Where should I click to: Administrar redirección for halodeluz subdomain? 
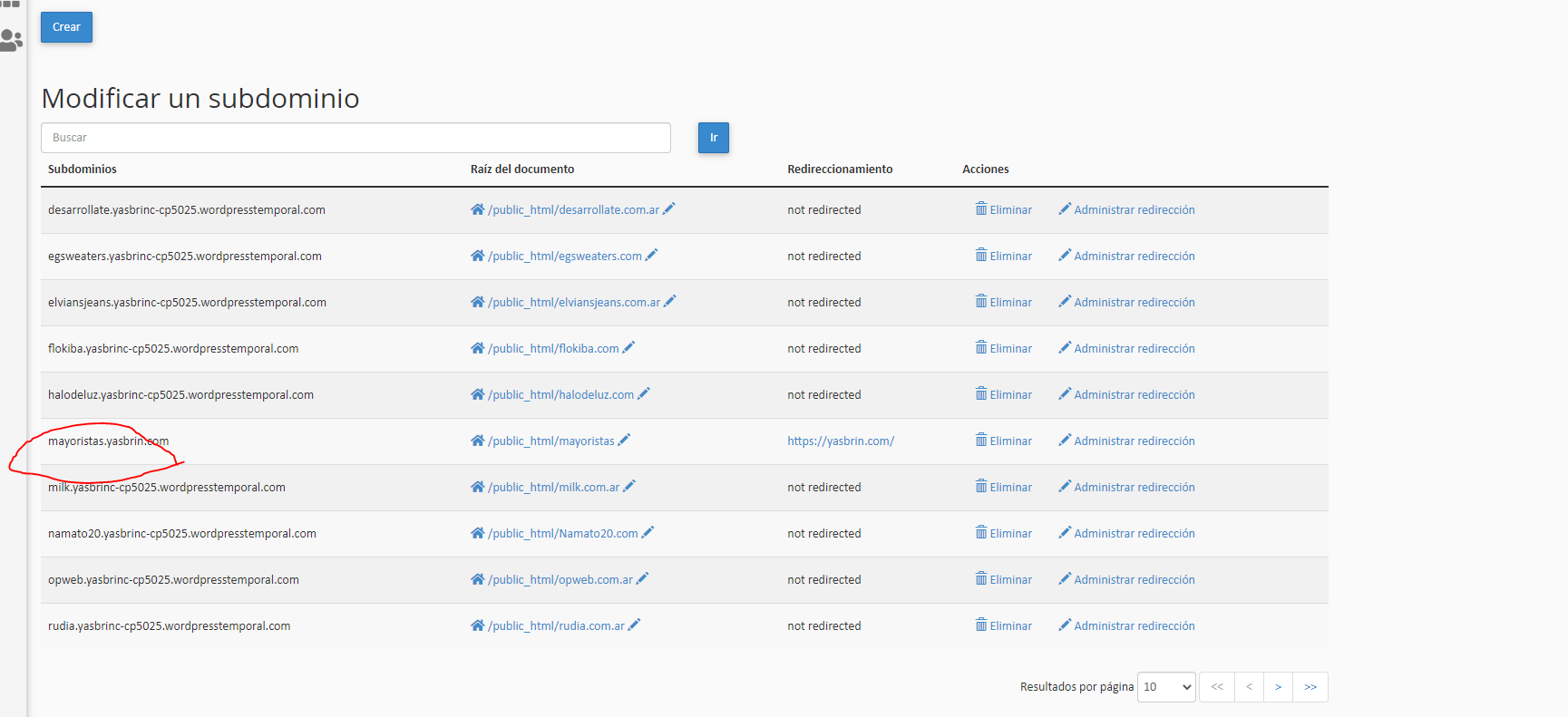(1126, 395)
